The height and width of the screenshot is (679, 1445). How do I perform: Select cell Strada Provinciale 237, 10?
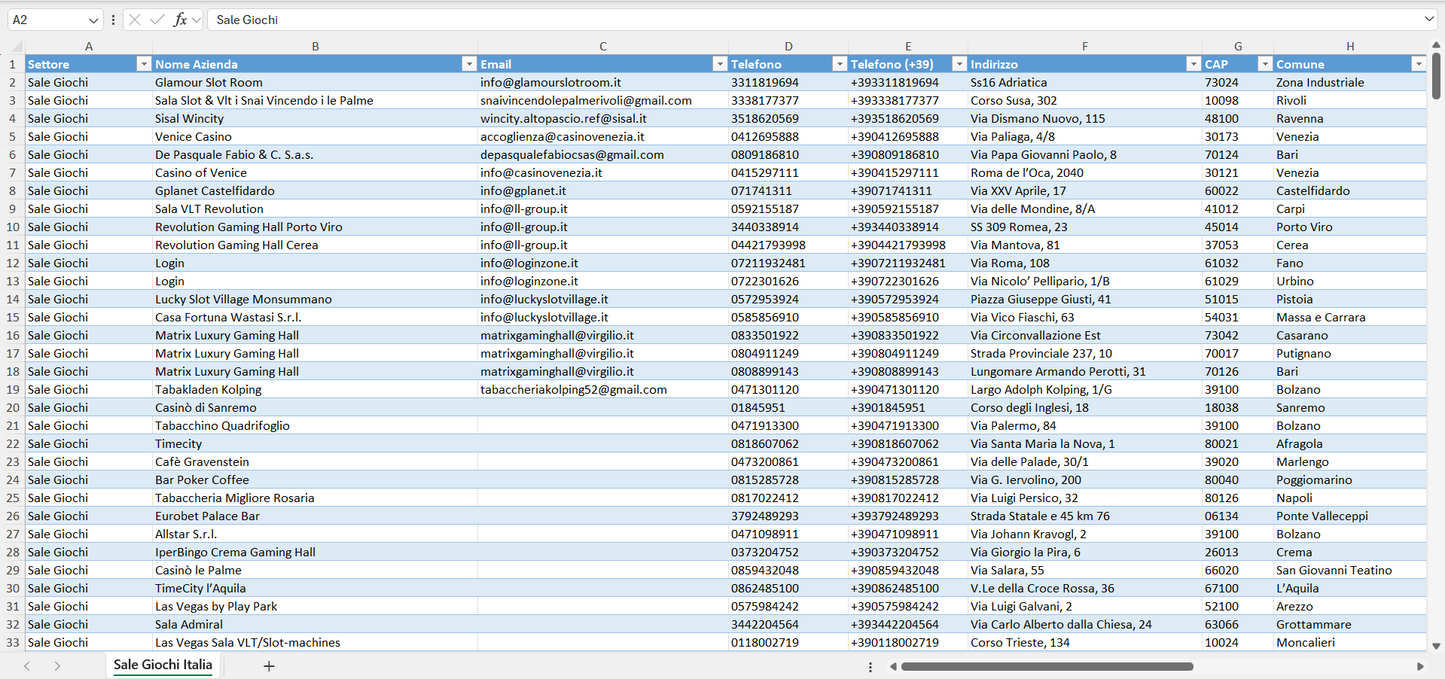pyautogui.click(x=1085, y=353)
